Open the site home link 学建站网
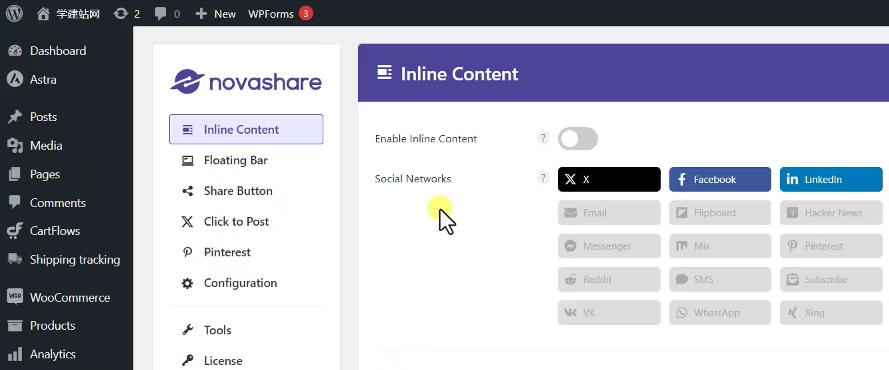Screen dimensions: 889x370 coord(68,14)
